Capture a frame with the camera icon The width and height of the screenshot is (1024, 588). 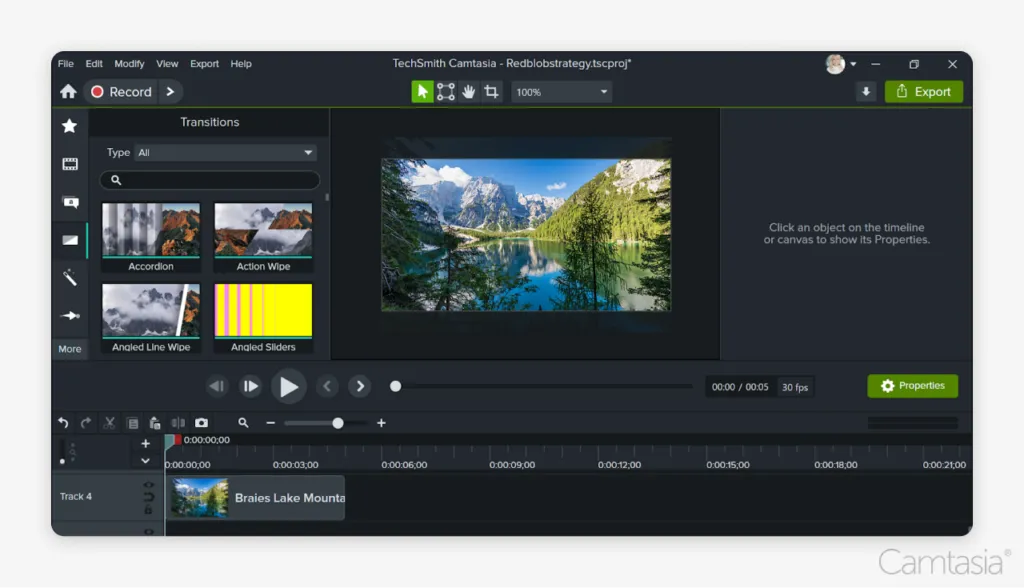[201, 423]
